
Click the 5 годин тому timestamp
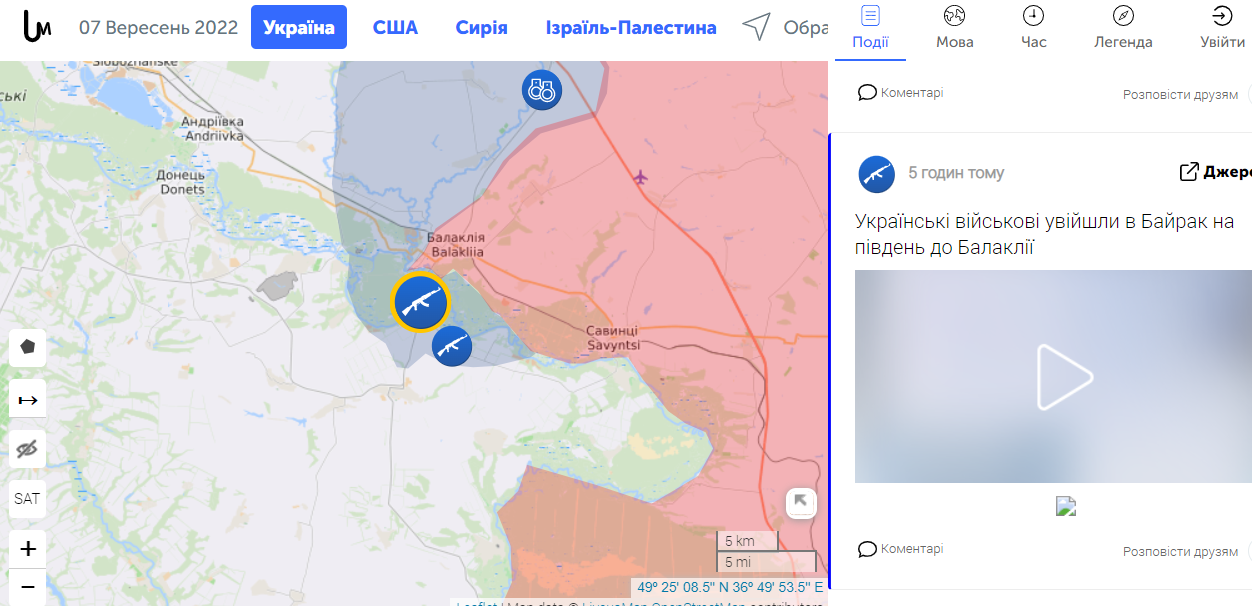pos(956,173)
